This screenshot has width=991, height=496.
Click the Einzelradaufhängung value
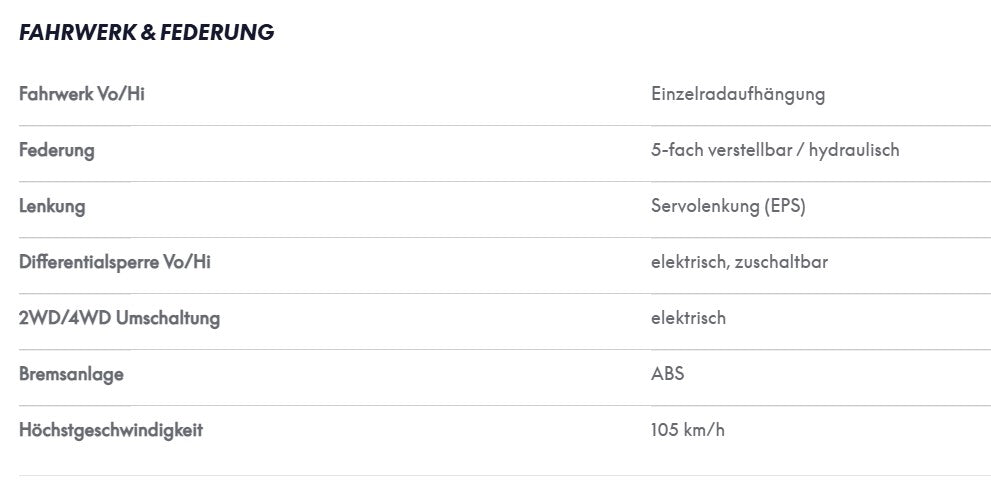pyautogui.click(x=738, y=95)
